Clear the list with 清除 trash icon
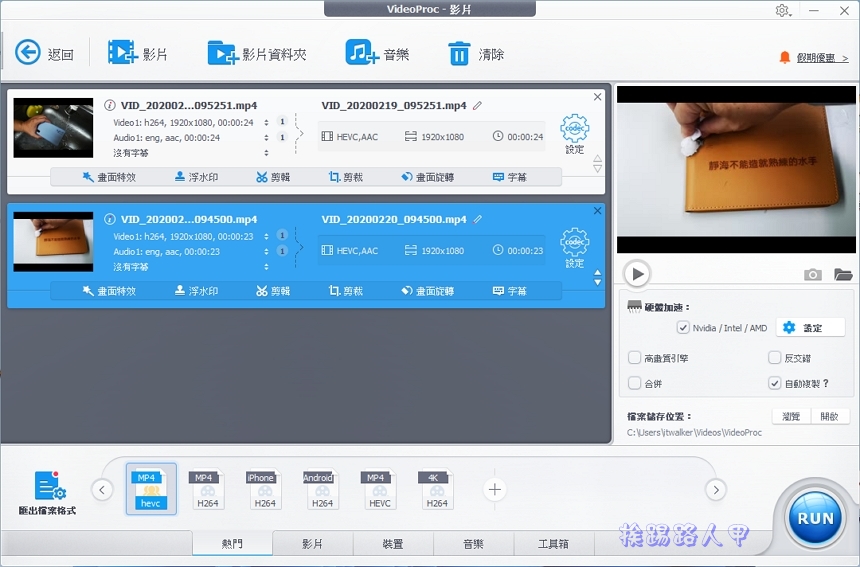This screenshot has height=567, width=860. [476, 53]
